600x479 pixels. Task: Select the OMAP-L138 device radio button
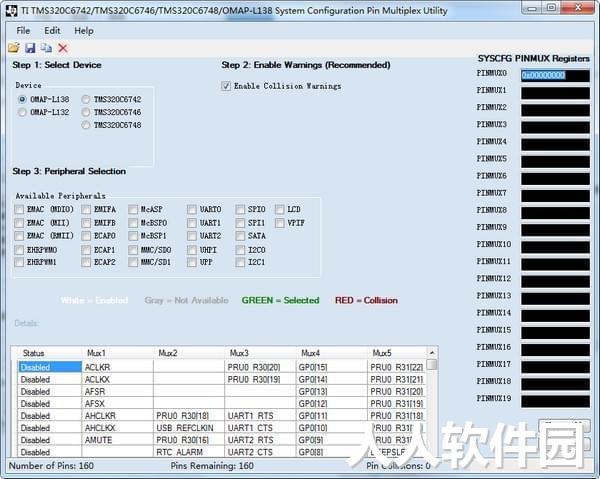click(22, 99)
